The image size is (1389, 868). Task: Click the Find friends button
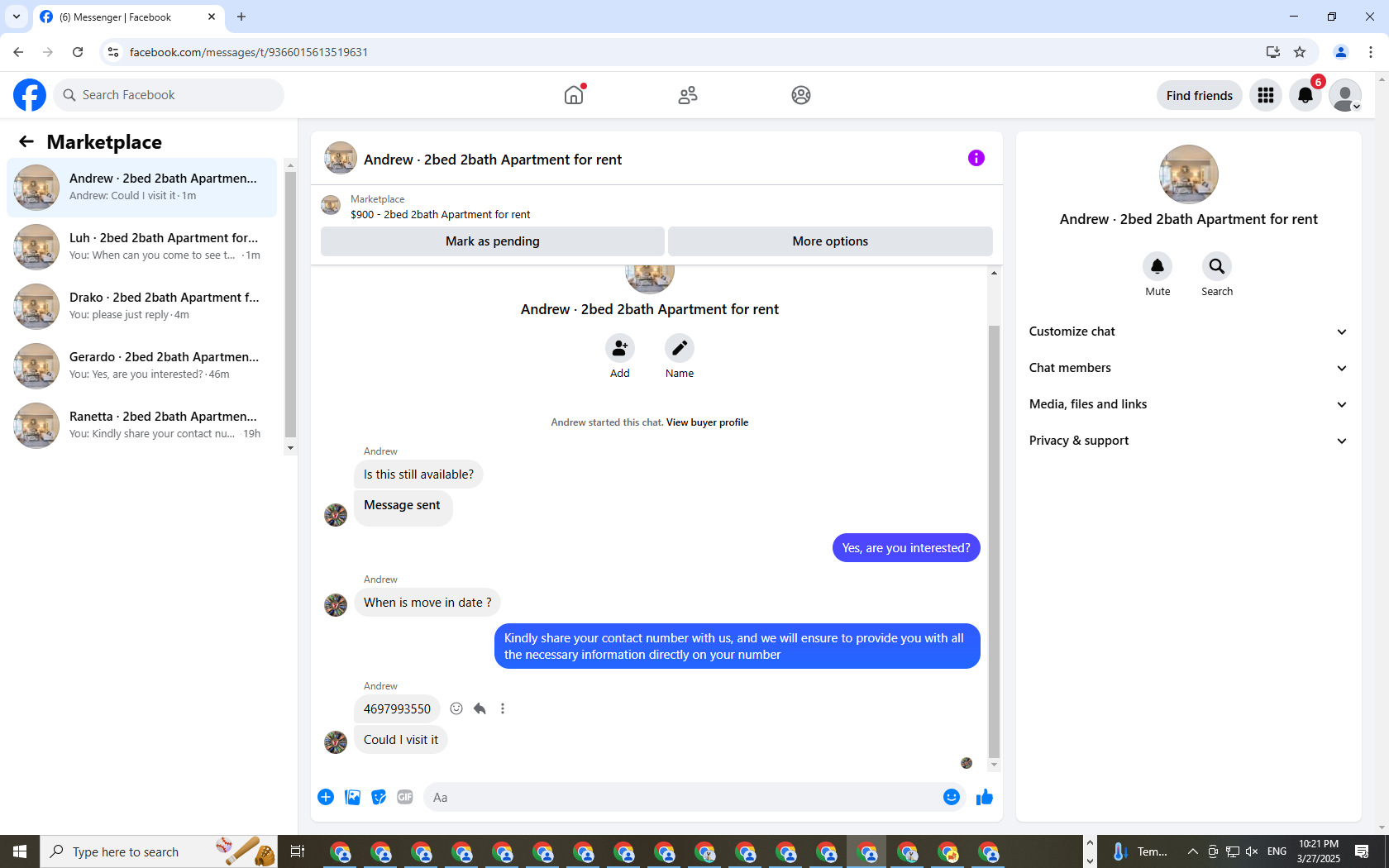coord(1200,95)
